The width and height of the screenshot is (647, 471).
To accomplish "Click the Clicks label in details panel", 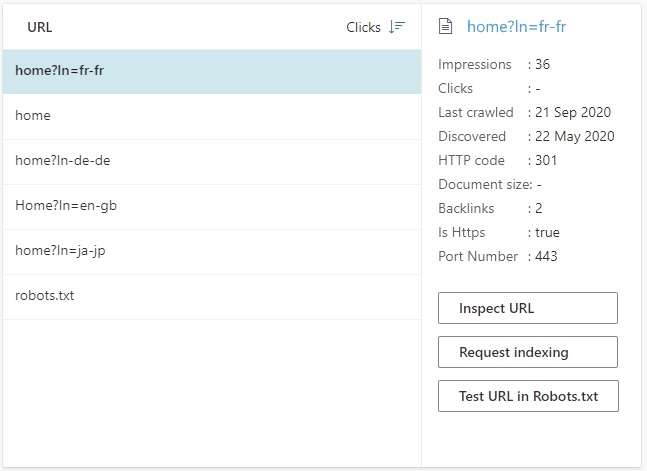I will (x=455, y=88).
